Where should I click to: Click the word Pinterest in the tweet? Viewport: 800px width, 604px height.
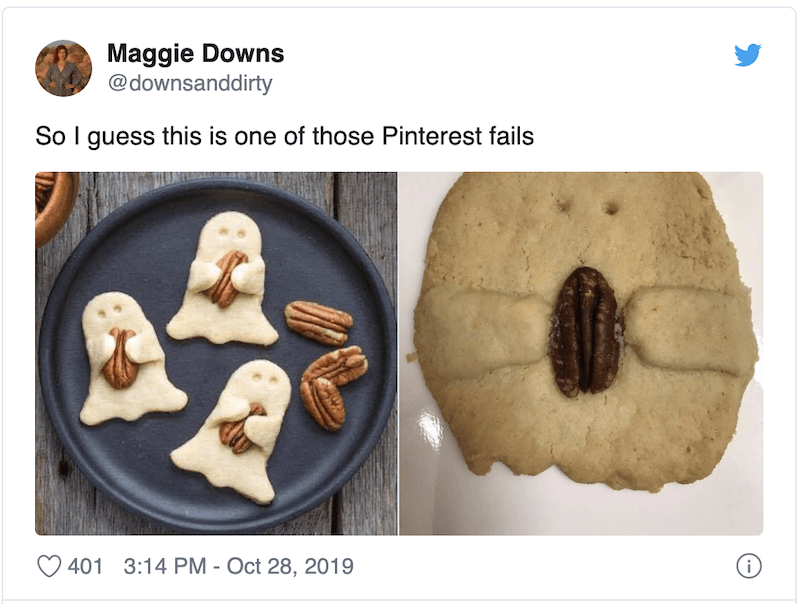click(x=430, y=135)
